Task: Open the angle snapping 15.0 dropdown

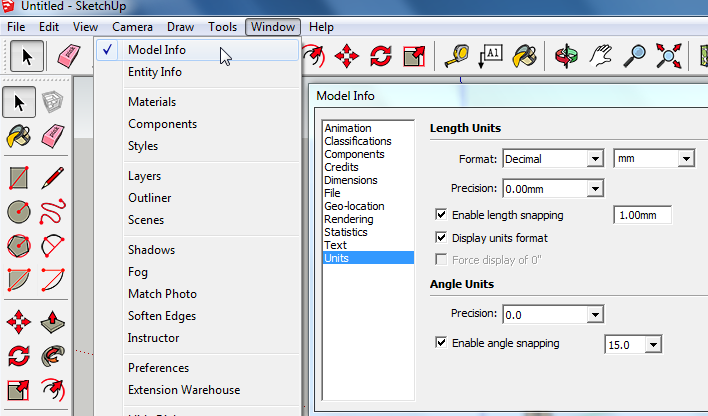Action: [x=634, y=344]
